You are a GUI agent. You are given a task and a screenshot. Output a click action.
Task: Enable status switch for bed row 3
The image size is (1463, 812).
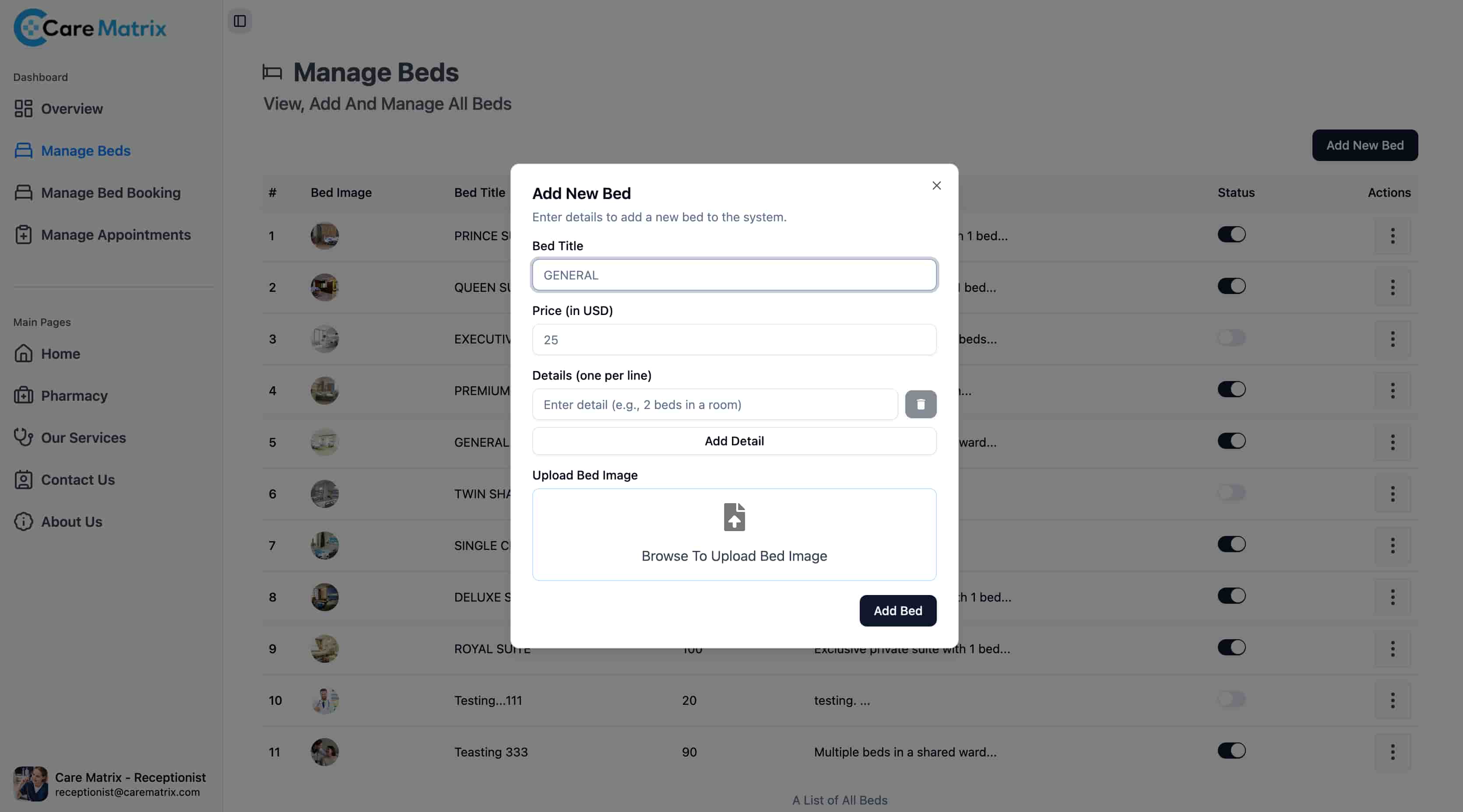pyautogui.click(x=1231, y=338)
